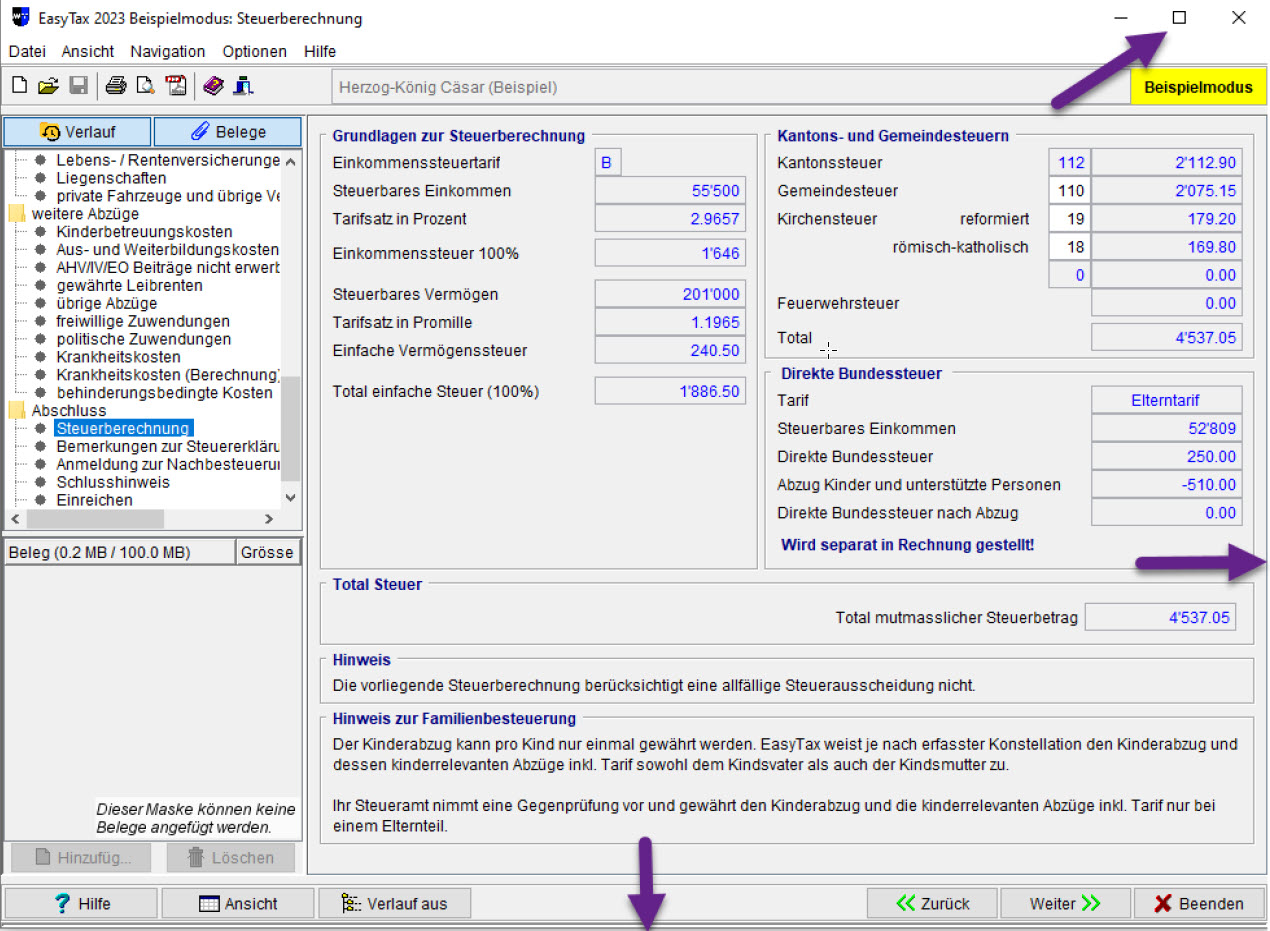This screenshot has width=1270, height=931.
Task: Open a file with the folder icon
Action: 48,87
